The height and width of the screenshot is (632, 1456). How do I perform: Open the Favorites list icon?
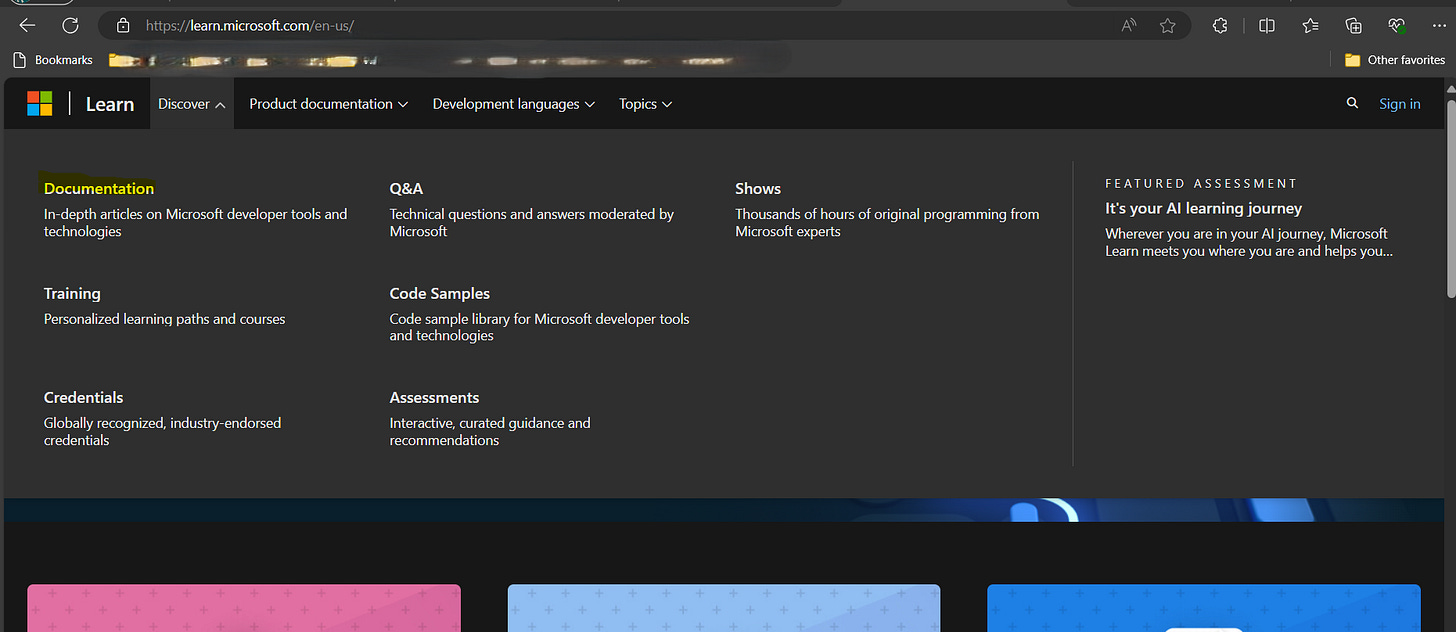1311,26
